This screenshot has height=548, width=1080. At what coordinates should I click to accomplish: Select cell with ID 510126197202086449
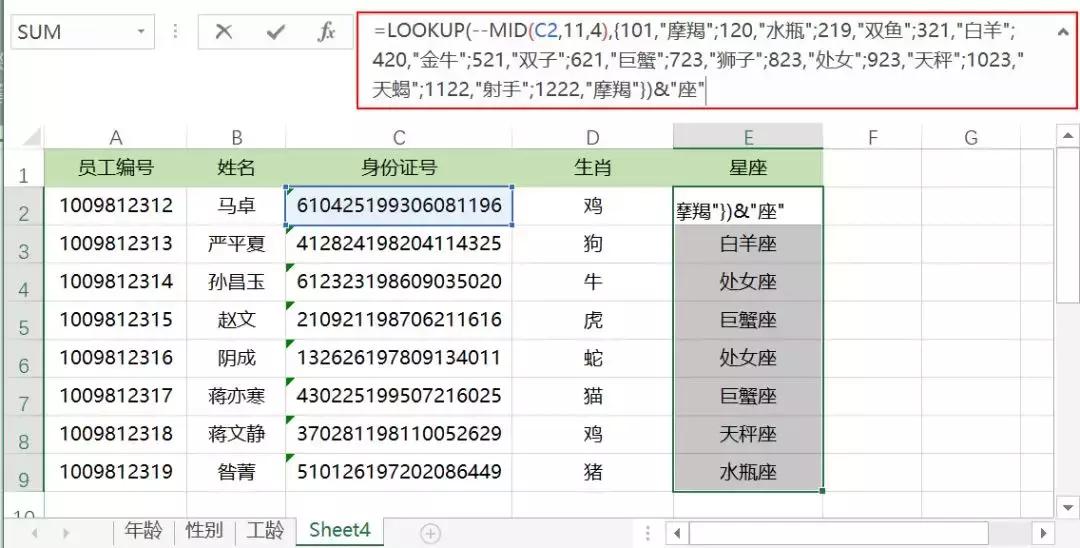(399, 472)
